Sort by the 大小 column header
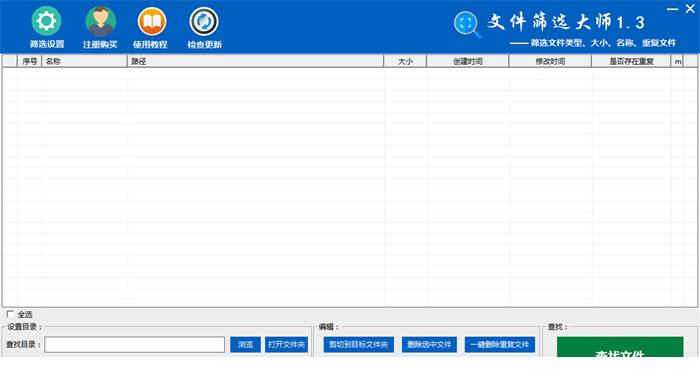Image resolution: width=700 pixels, height=371 pixels. click(x=405, y=61)
